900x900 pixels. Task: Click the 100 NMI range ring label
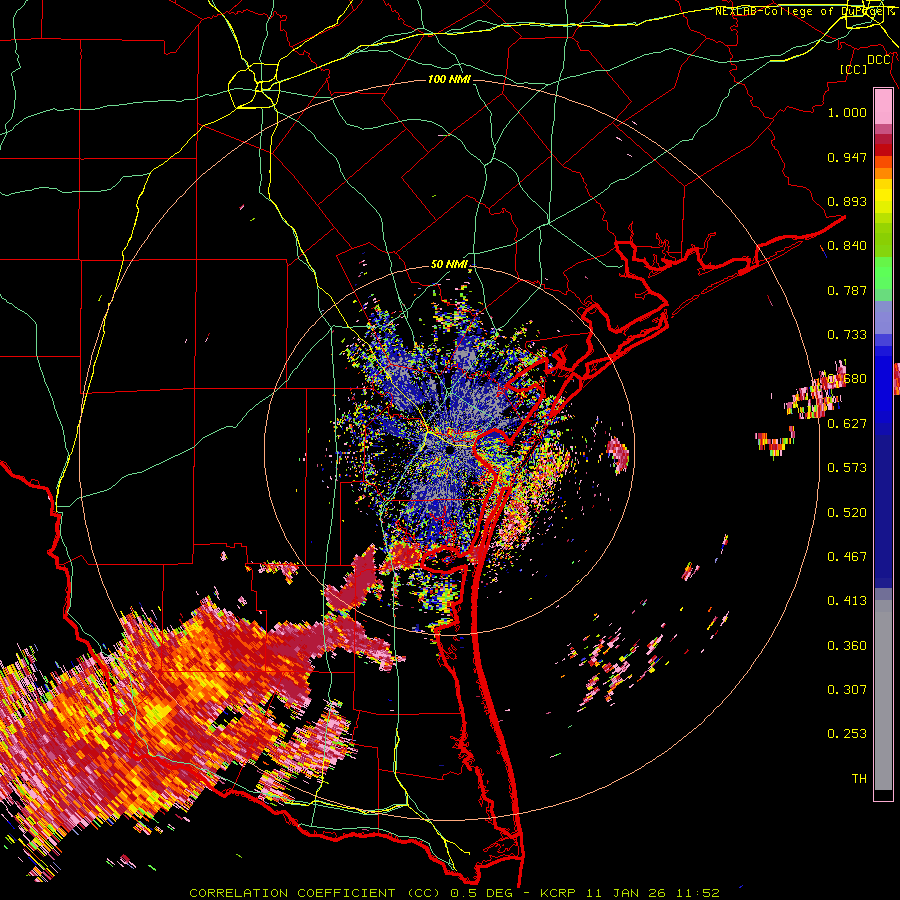tap(449, 79)
